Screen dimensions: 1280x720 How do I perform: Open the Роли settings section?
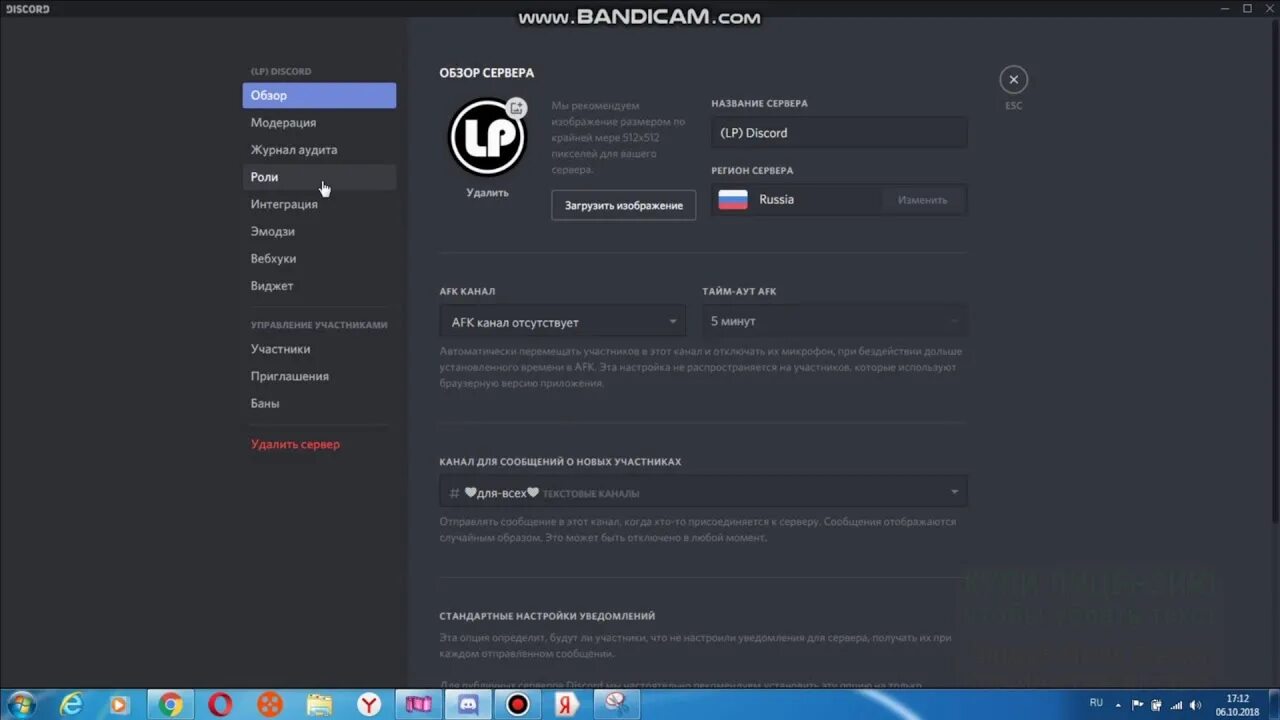point(319,177)
